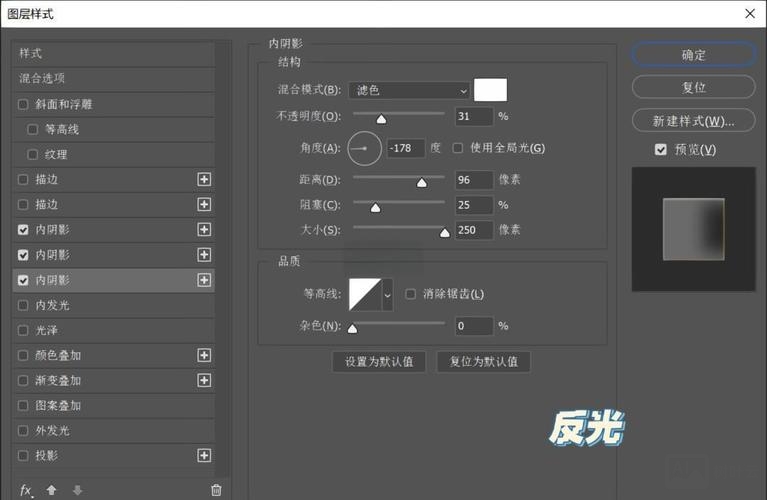767x500 pixels.
Task: Enable 图案叠加 checkbox
Action: [x=23, y=406]
